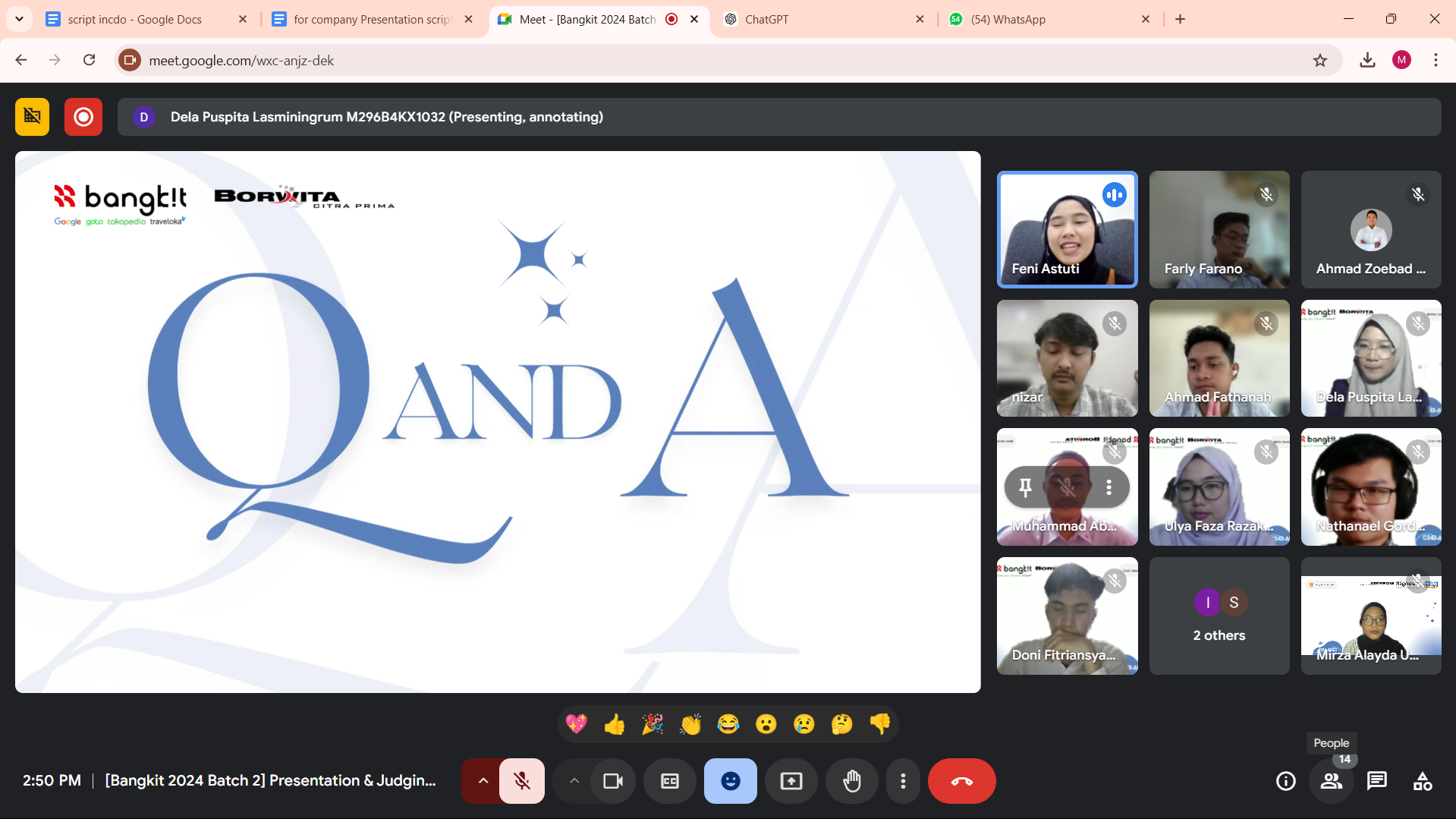This screenshot has width=1456, height=819.
Task: Open the Activities panel icon
Action: coord(1423,781)
